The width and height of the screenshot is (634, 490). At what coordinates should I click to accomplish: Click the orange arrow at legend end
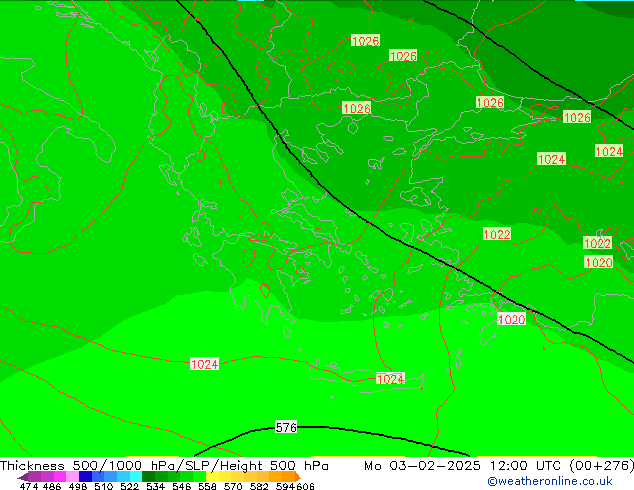pyautogui.click(x=298, y=477)
